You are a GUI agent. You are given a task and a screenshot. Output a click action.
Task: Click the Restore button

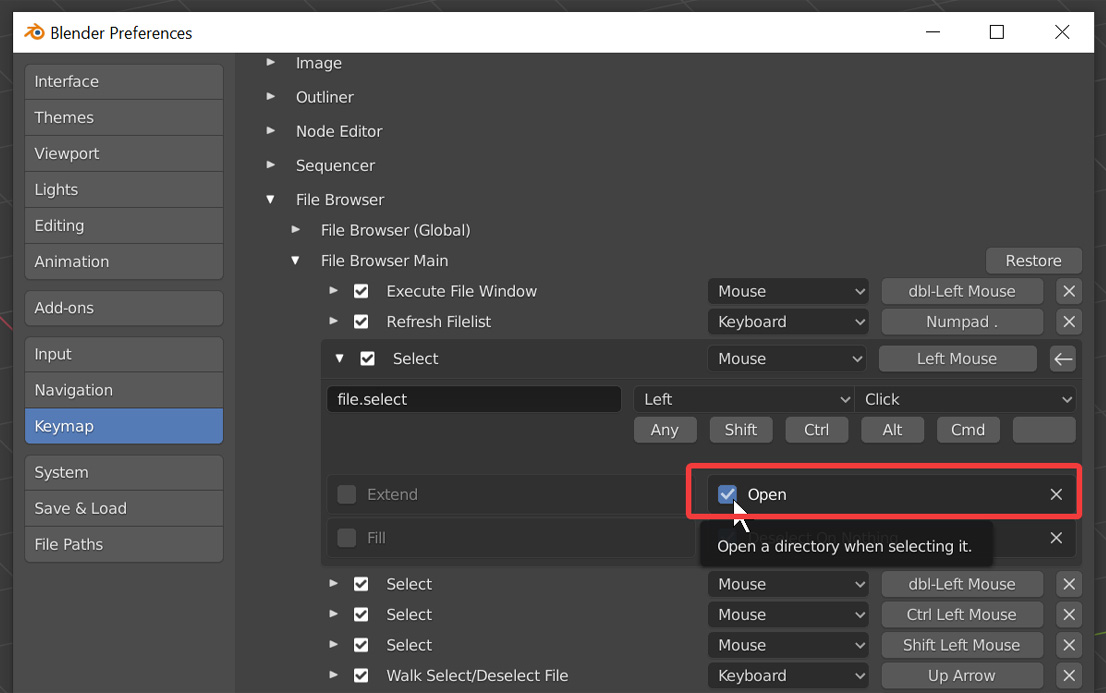pyautogui.click(x=1033, y=260)
